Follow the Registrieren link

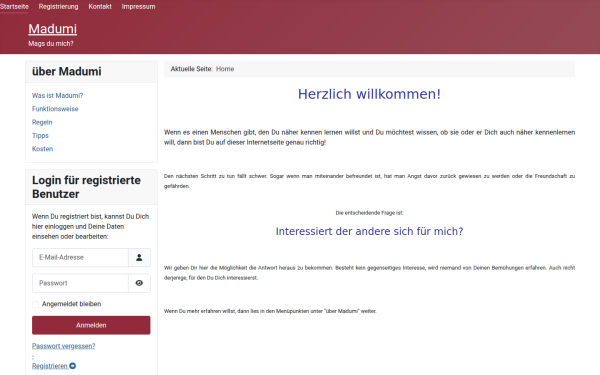click(x=50, y=366)
